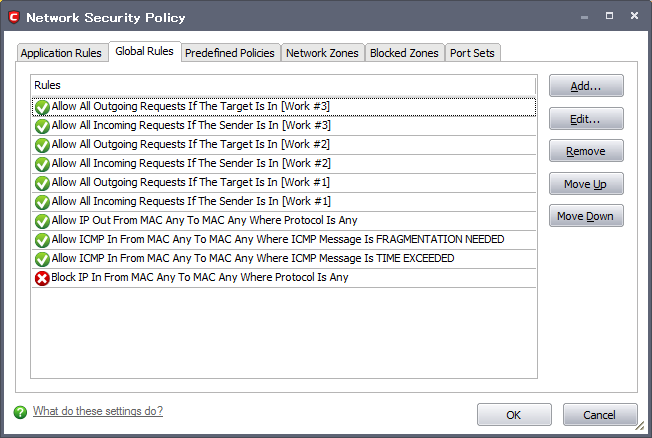The height and width of the screenshot is (438, 652).
Task: Click red block icon on Block IP In rule
Action: point(42,278)
